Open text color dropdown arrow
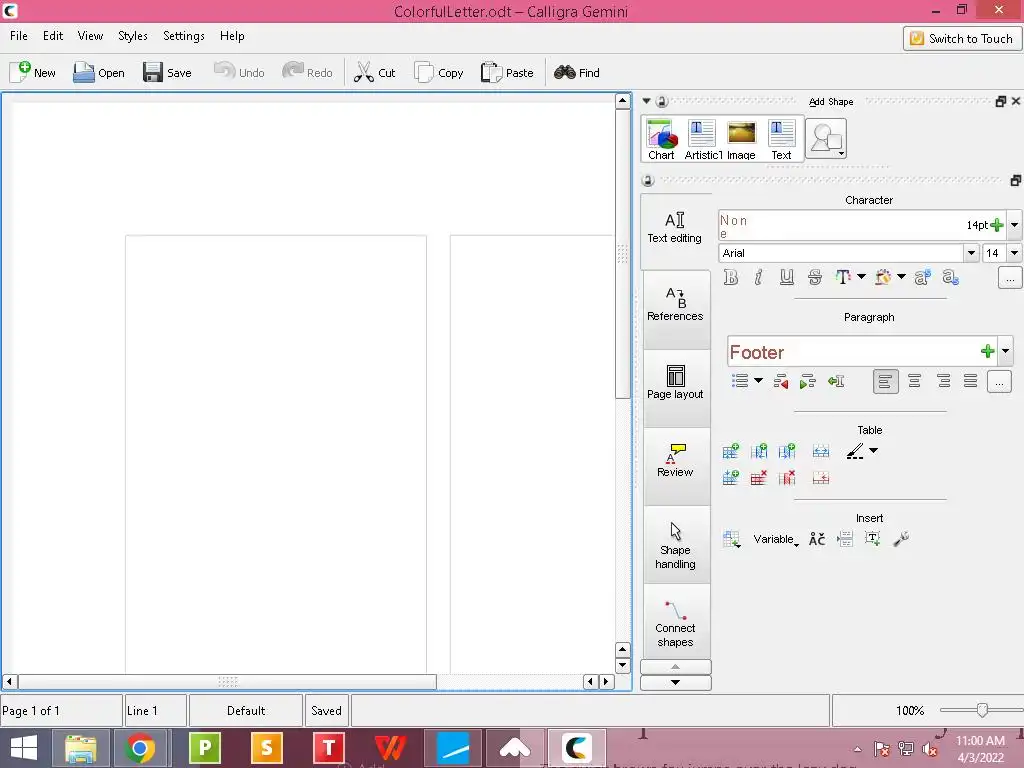The height and width of the screenshot is (768, 1024). (861, 277)
